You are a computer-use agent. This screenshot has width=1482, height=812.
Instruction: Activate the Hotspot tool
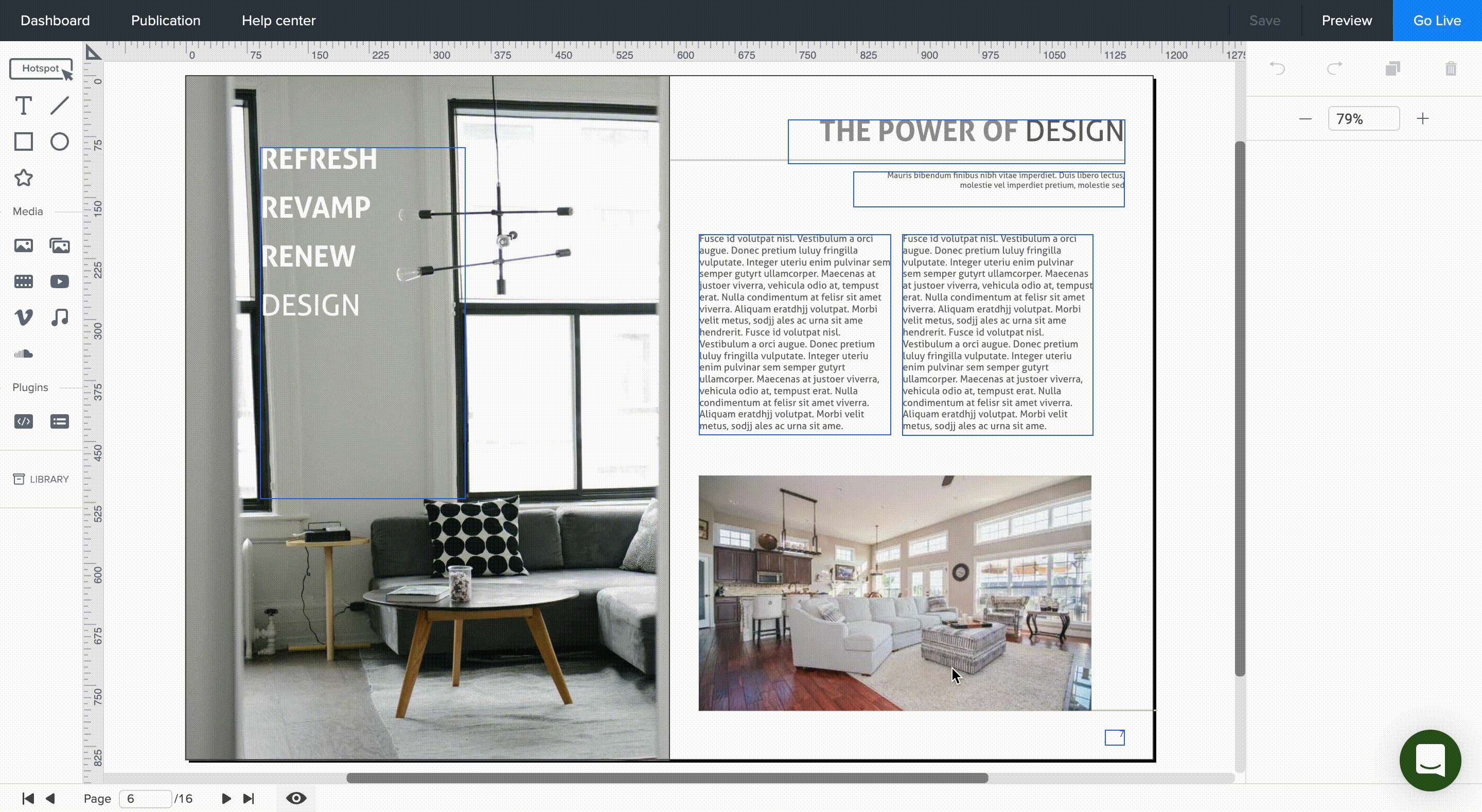click(x=41, y=68)
